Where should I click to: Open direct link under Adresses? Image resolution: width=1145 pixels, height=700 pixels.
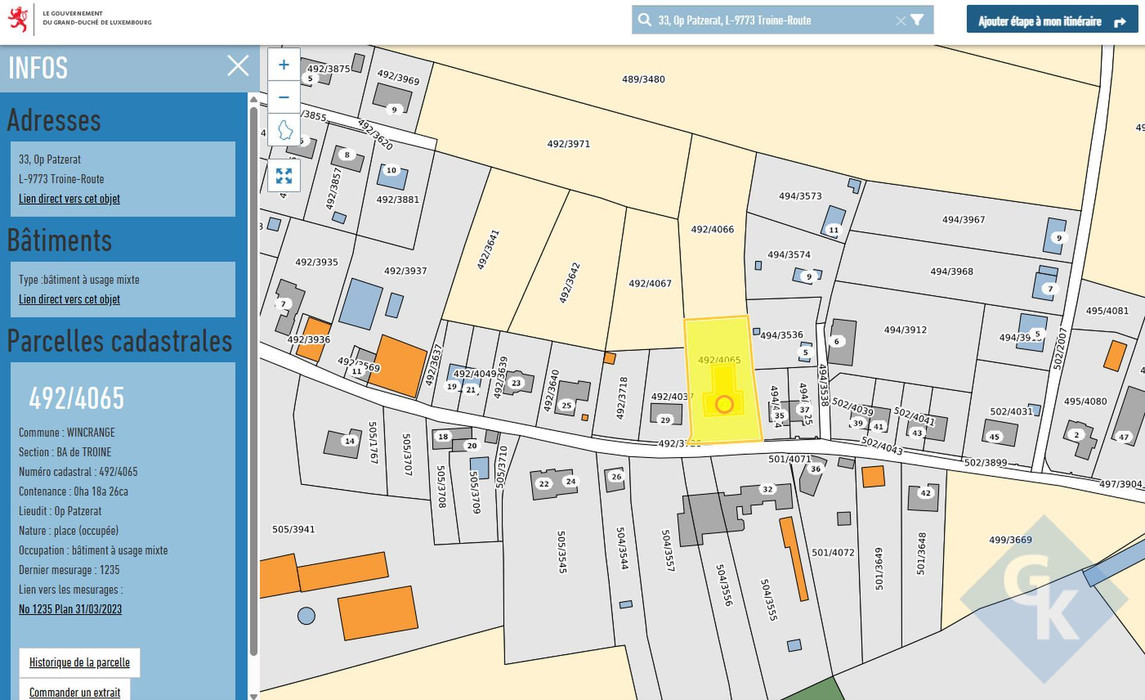click(x=69, y=199)
